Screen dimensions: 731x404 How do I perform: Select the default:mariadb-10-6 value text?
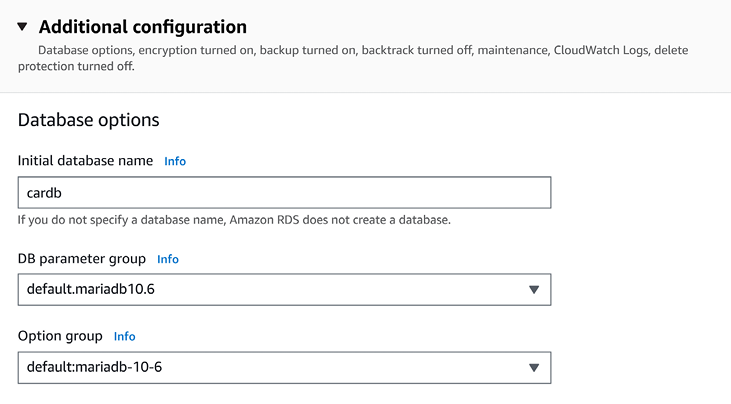point(94,367)
